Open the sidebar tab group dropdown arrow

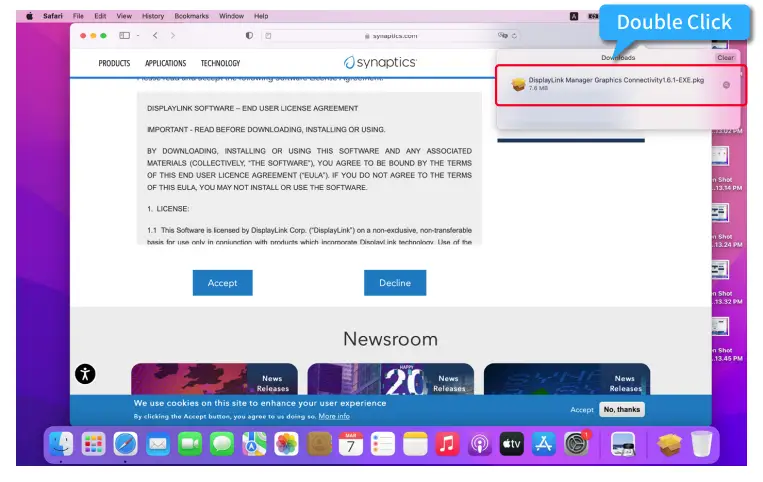point(138,36)
